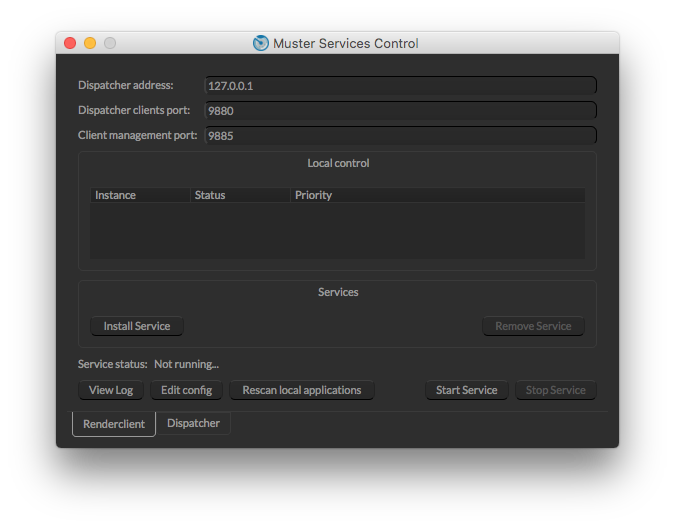Screen dimensions: 675x528
Task: Select the Renderclient tab
Action: tap(114, 424)
